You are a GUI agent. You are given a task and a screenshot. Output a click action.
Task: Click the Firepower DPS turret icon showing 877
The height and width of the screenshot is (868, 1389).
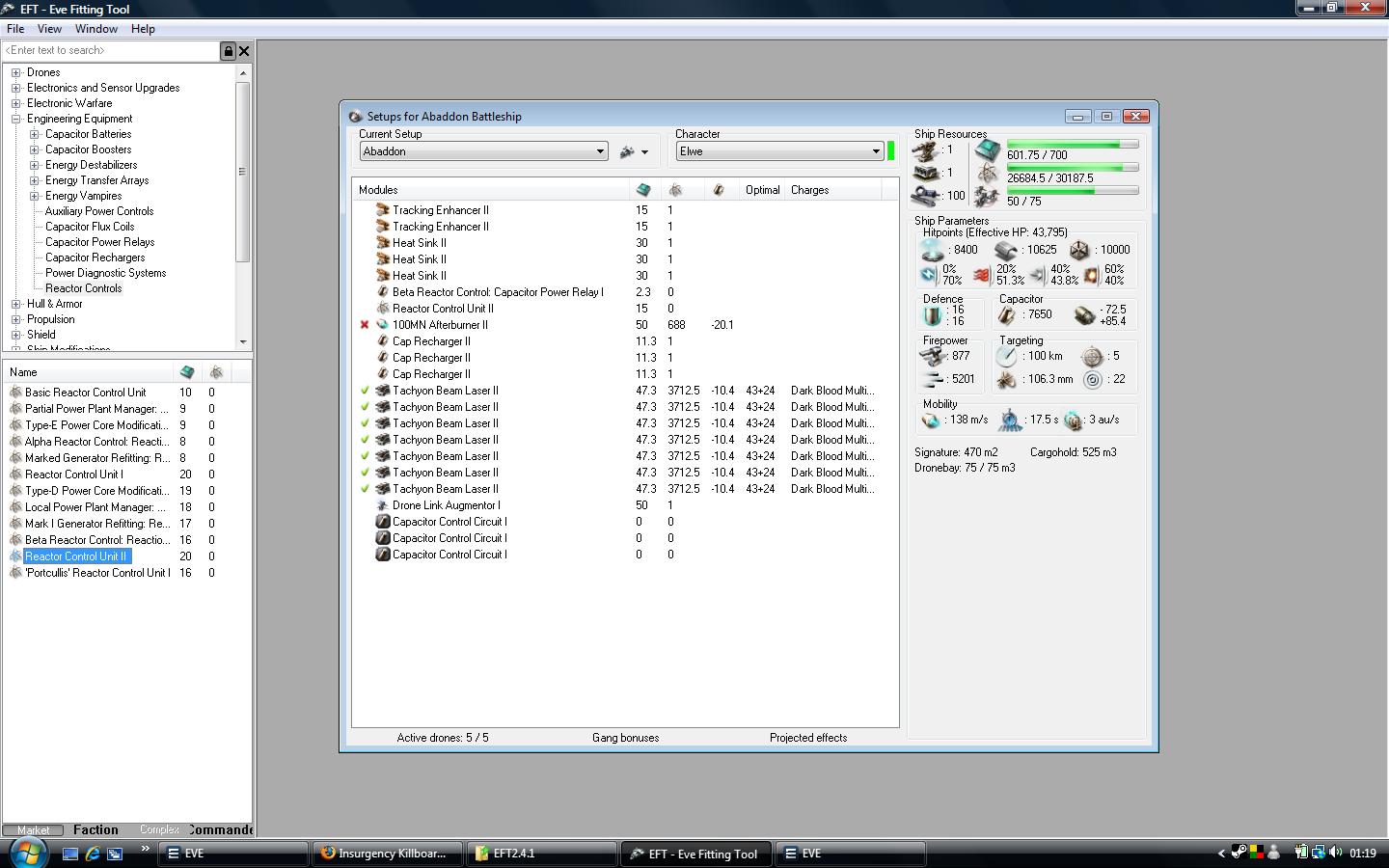coord(933,356)
